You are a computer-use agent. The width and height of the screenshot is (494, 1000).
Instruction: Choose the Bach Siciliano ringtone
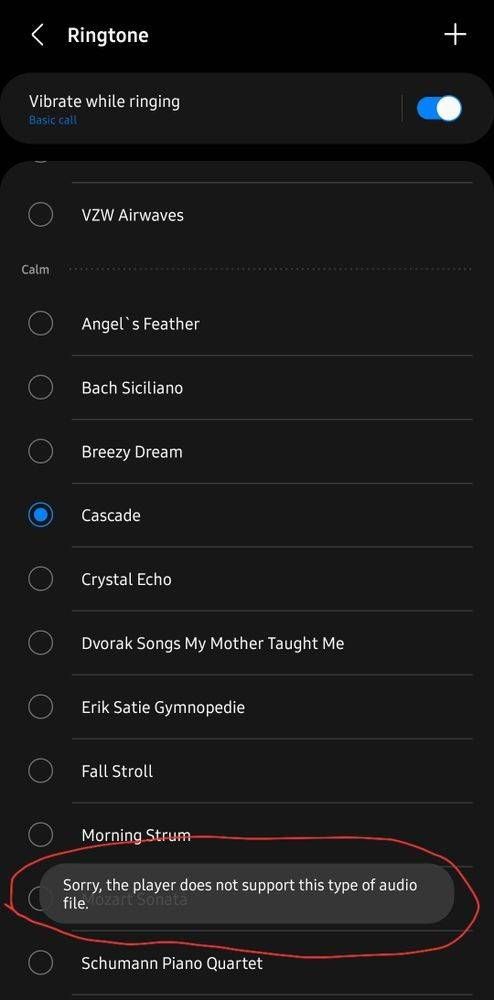(250, 388)
